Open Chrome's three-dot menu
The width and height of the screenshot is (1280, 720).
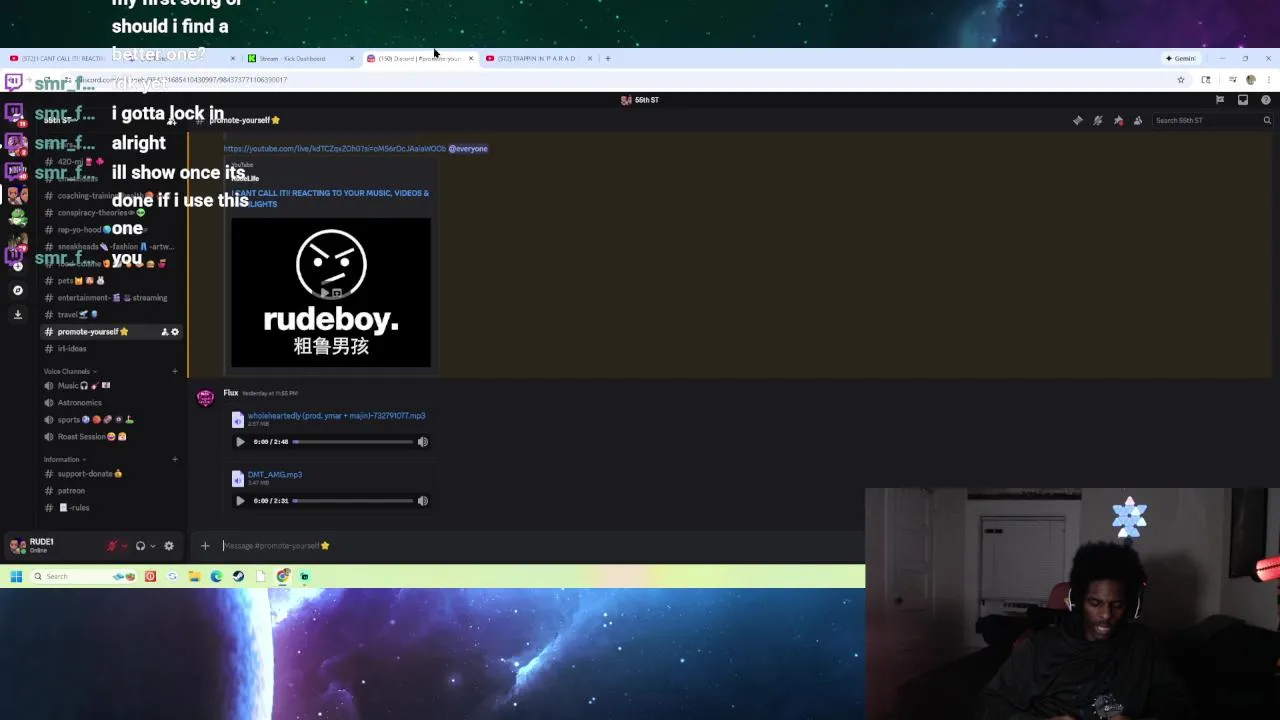tap(1267, 80)
